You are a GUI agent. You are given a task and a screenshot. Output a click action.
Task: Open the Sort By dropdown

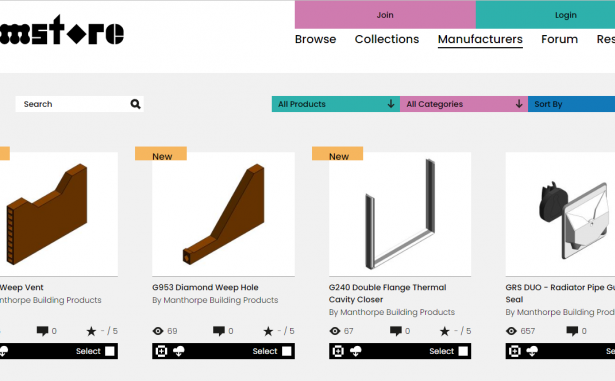point(571,104)
